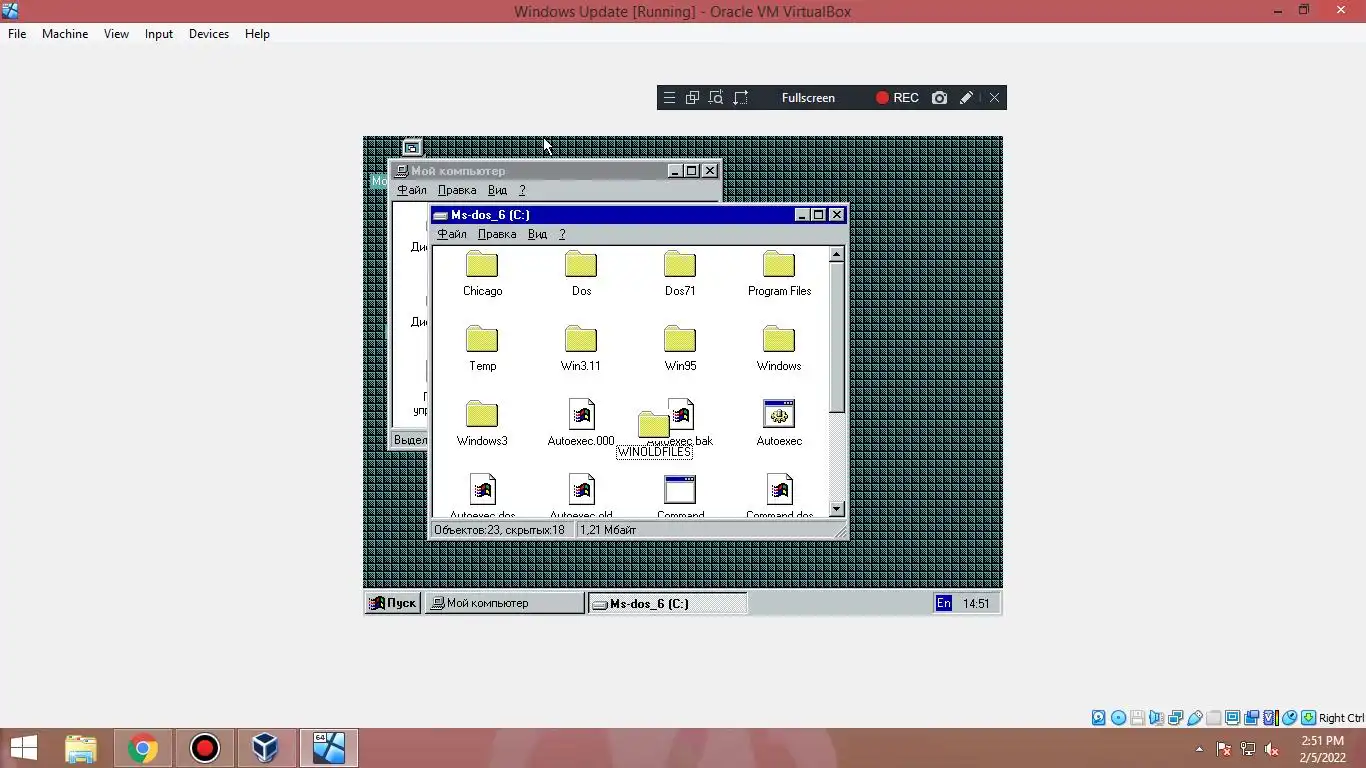Click the host clock showing 2:51 PM
This screenshot has height=768, width=1366.
coord(1322,741)
